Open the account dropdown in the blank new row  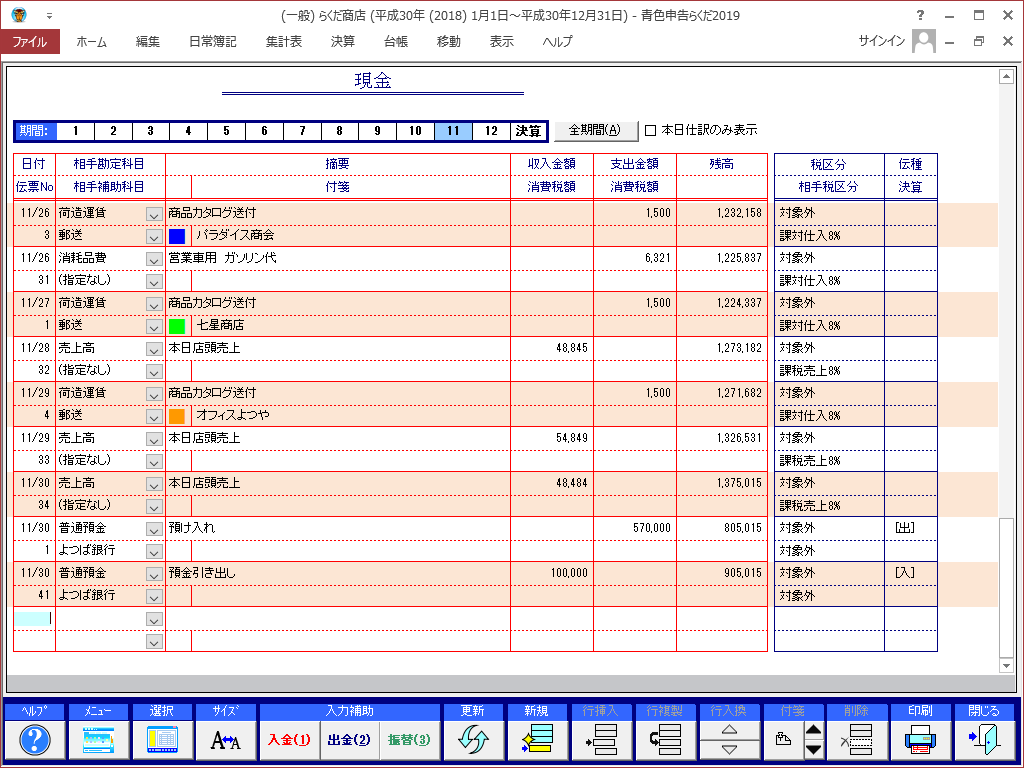(154, 619)
